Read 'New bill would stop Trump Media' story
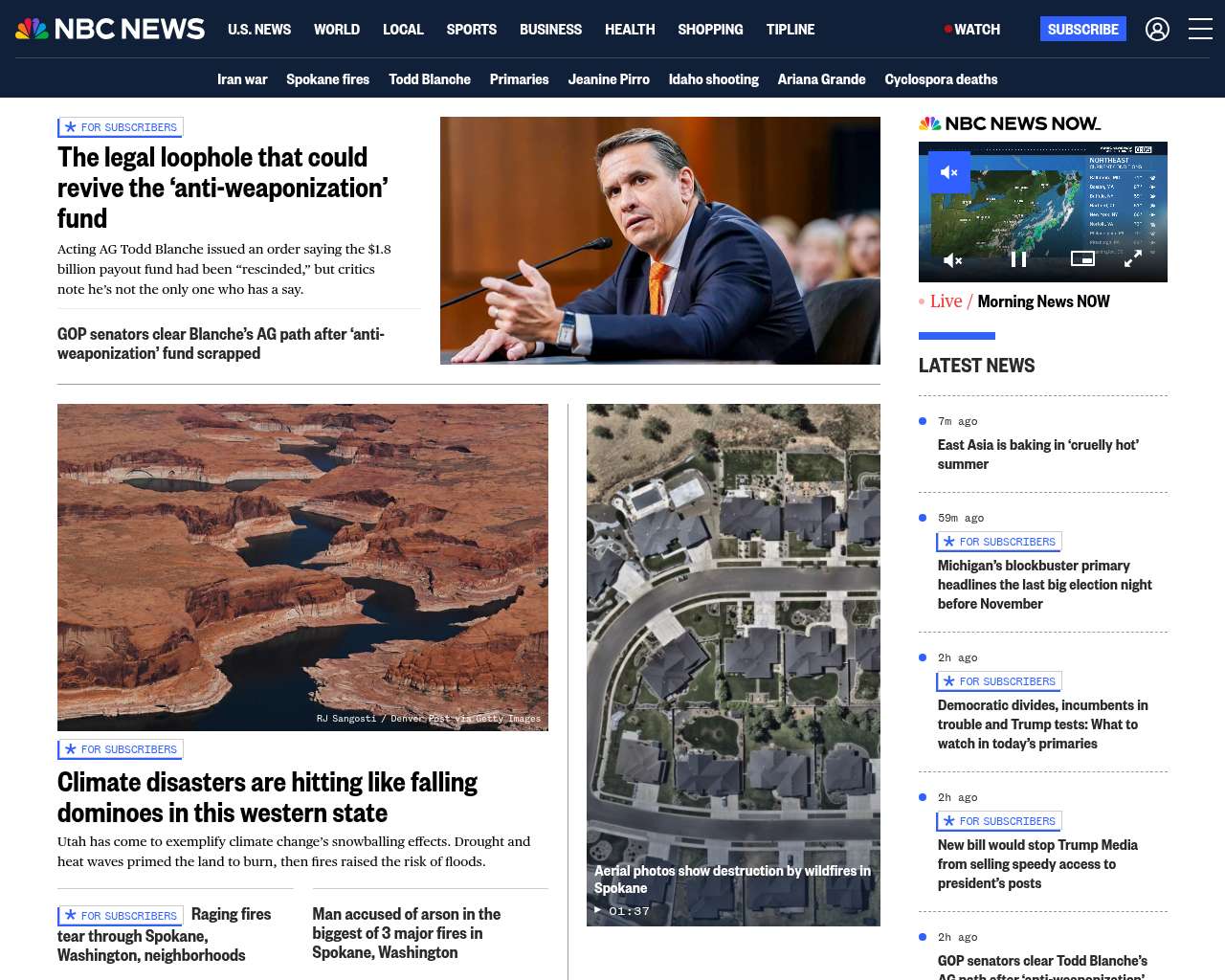Screen dimensions: 1225x980 click(1037, 864)
